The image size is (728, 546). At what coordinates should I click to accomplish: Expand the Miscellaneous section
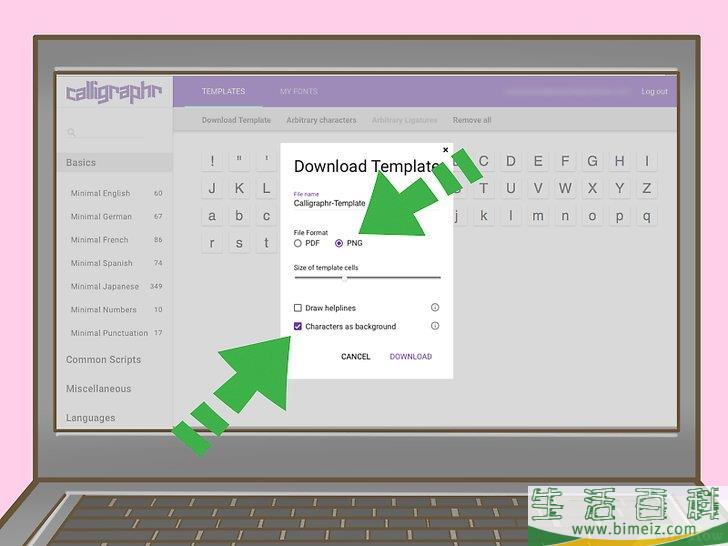coord(98,389)
